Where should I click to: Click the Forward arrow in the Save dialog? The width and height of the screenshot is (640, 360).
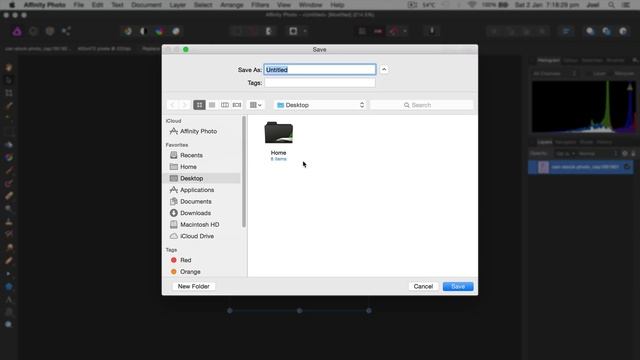pos(184,105)
